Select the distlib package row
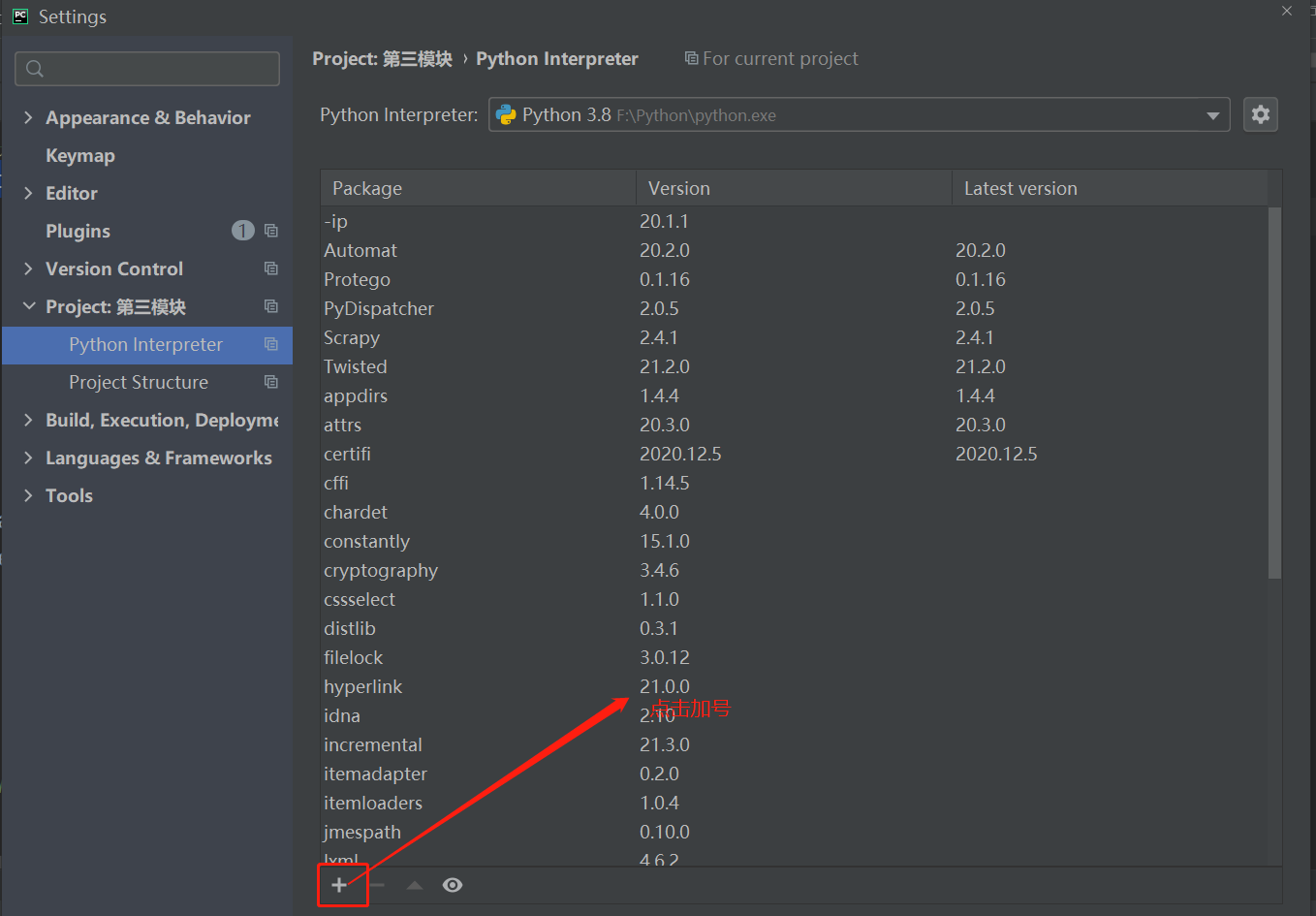This screenshot has width=1316, height=916. pyautogui.click(x=794, y=628)
